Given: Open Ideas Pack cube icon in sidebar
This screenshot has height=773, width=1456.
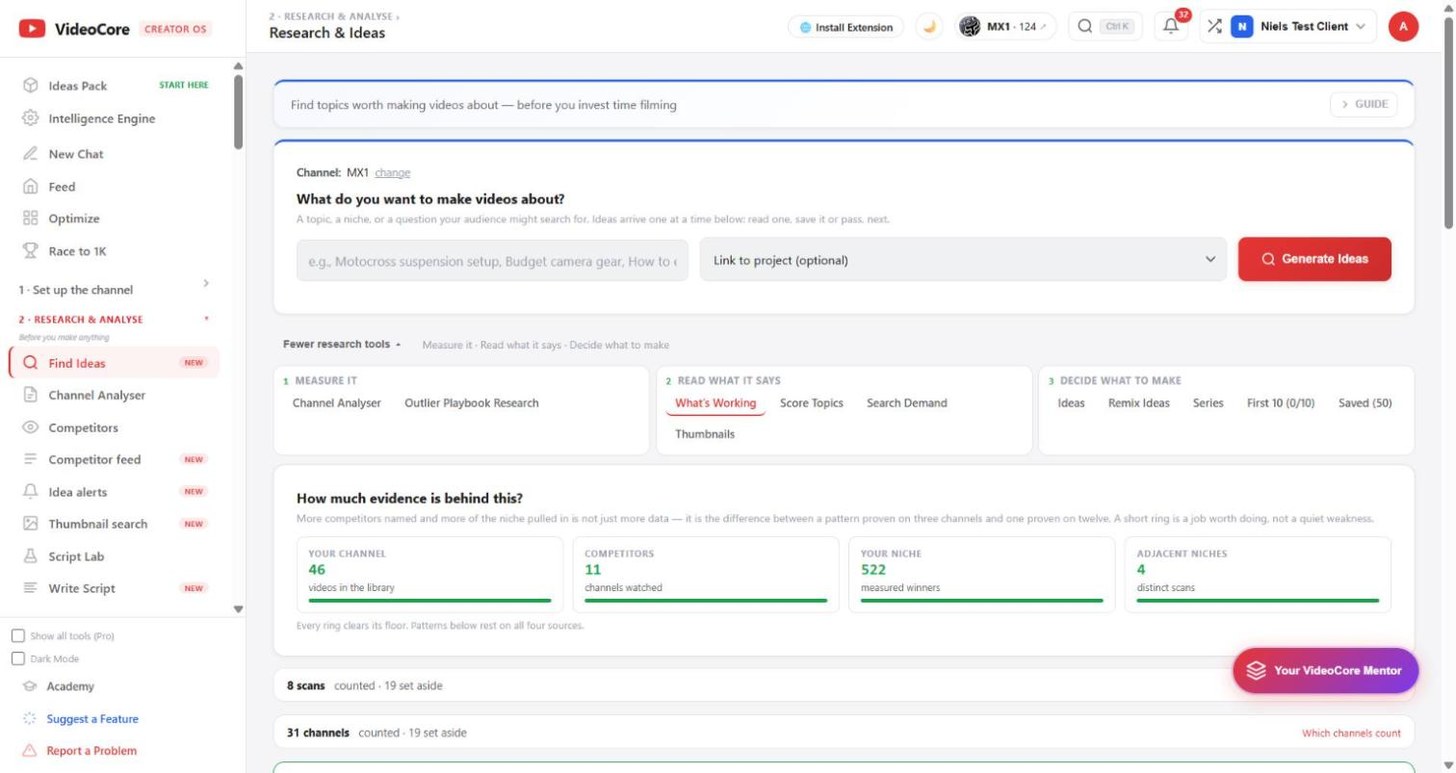Looking at the screenshot, I should point(30,86).
